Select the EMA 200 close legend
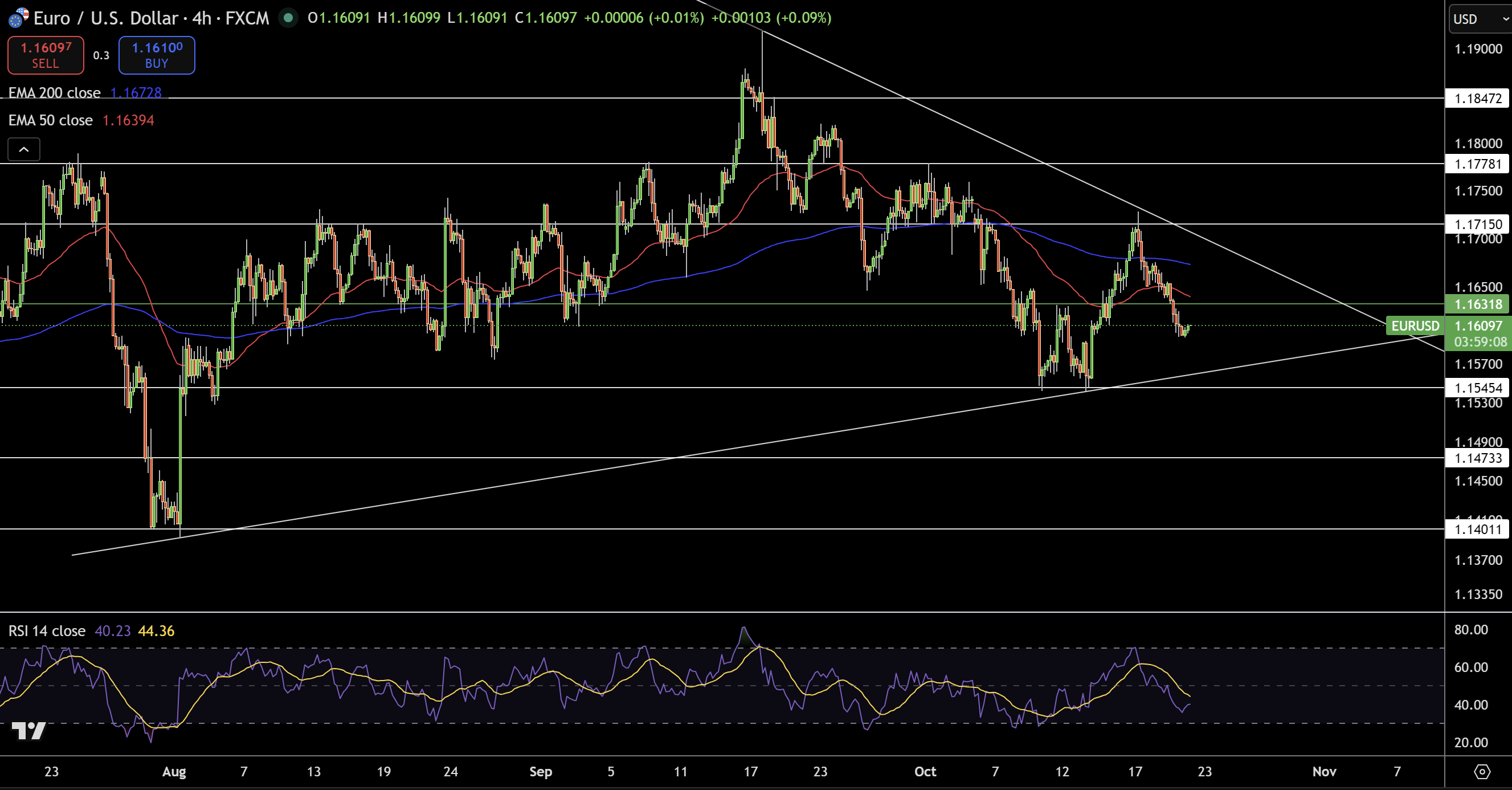 [54, 93]
